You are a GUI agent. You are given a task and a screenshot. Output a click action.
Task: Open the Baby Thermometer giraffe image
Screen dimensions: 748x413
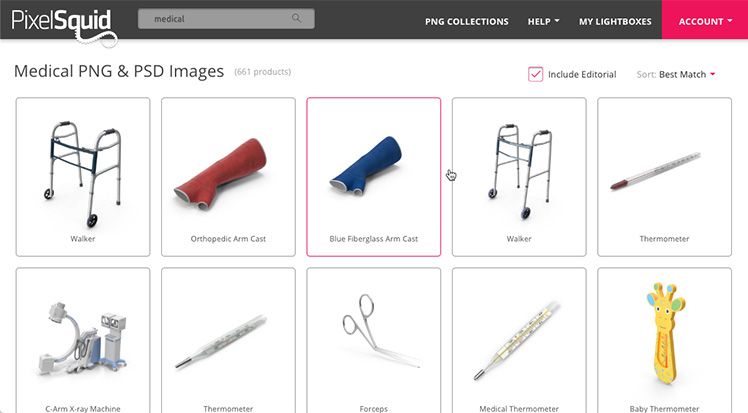(665, 334)
